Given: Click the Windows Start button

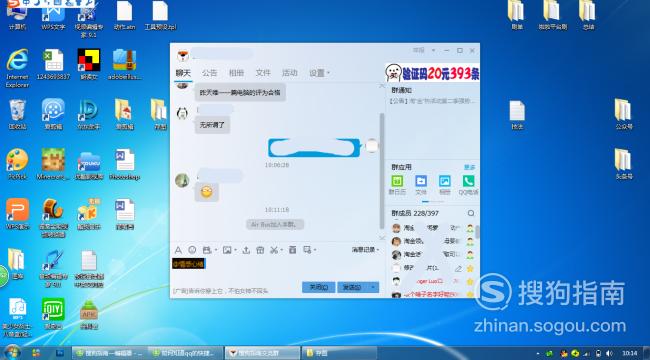Looking at the screenshot, I should click(12, 353).
